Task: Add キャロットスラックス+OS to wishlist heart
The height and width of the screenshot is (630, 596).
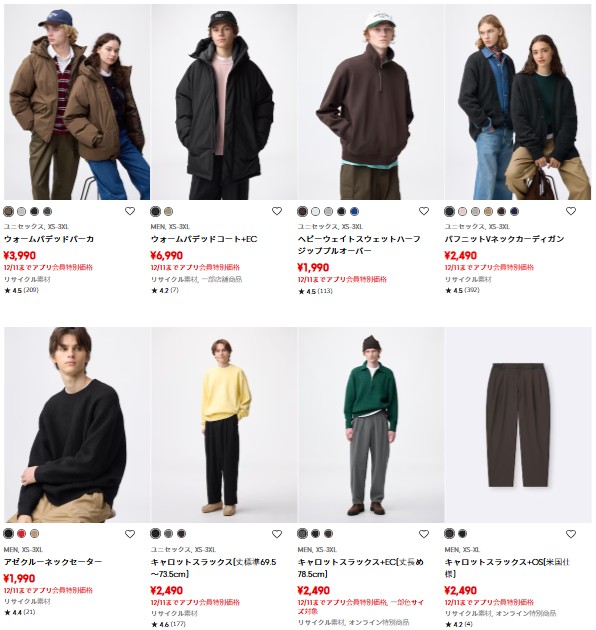Action: click(x=571, y=534)
